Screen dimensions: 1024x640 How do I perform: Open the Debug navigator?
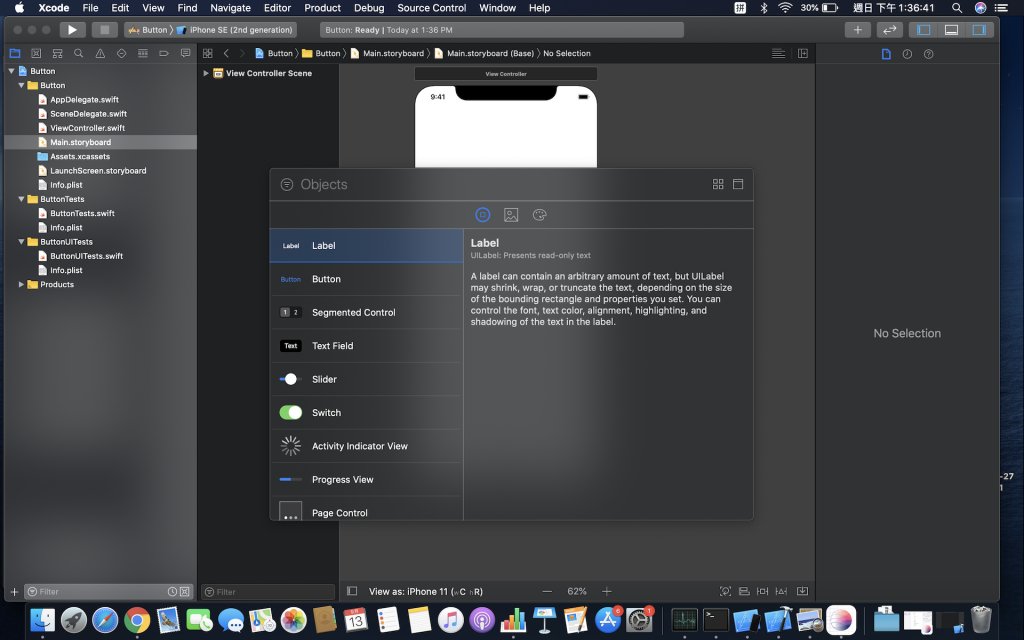[x=142, y=54]
